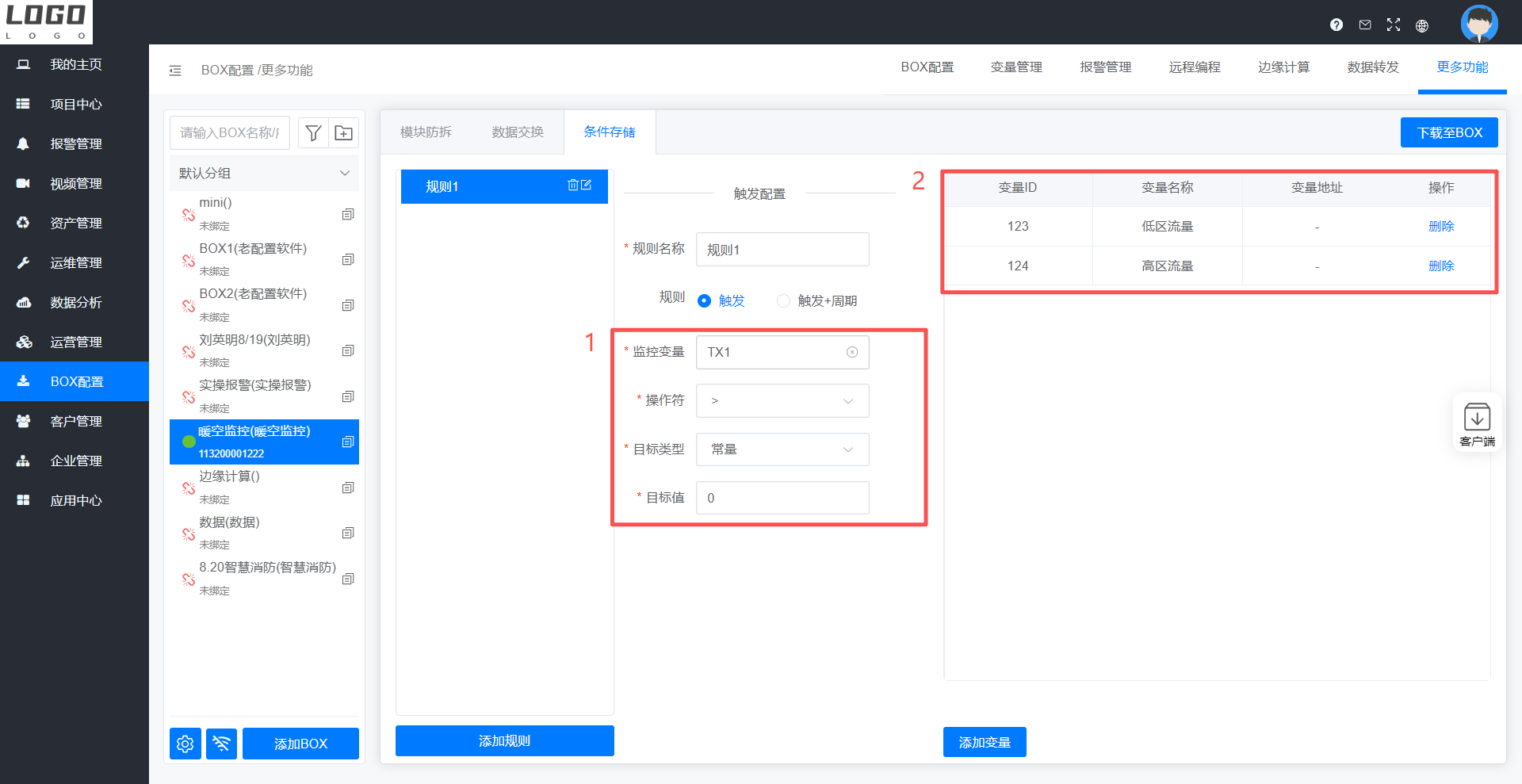The height and width of the screenshot is (784, 1522).
Task: Click the filter funnel icon
Action: (313, 133)
